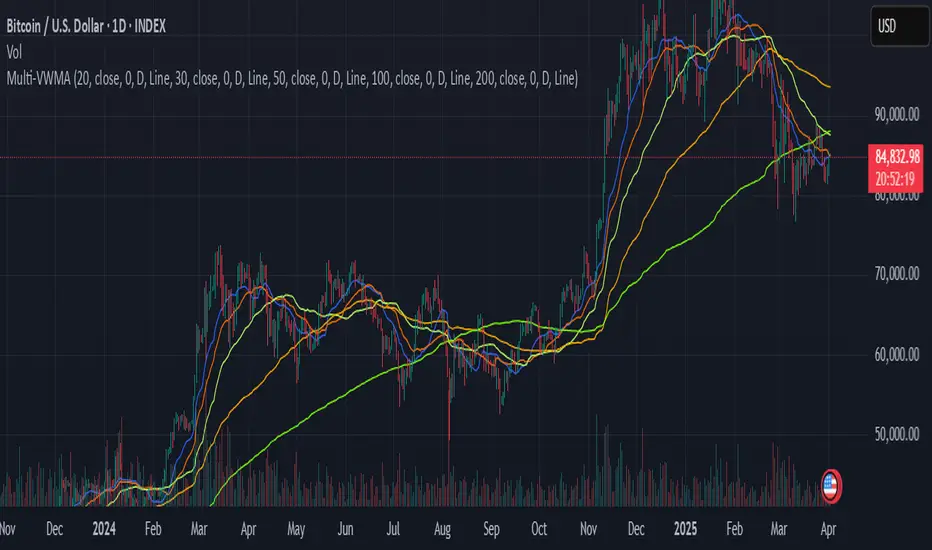Click the Aug label on time axis
The height and width of the screenshot is (550, 932).
442,529
